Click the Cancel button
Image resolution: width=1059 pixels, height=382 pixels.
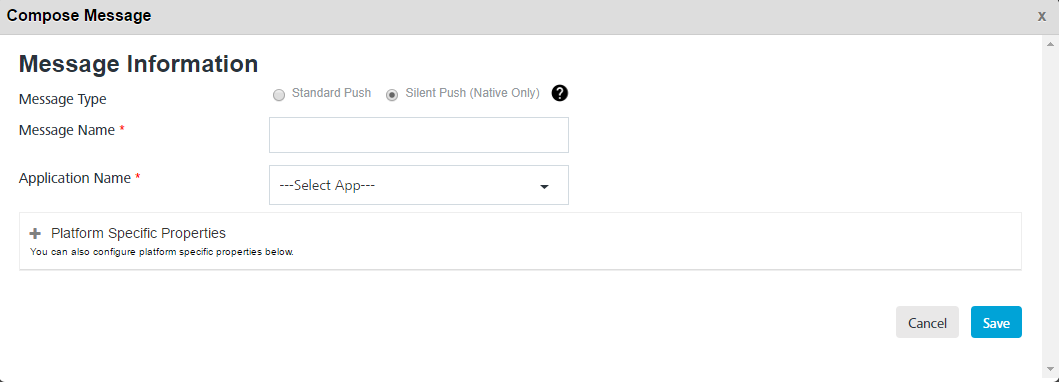927,322
